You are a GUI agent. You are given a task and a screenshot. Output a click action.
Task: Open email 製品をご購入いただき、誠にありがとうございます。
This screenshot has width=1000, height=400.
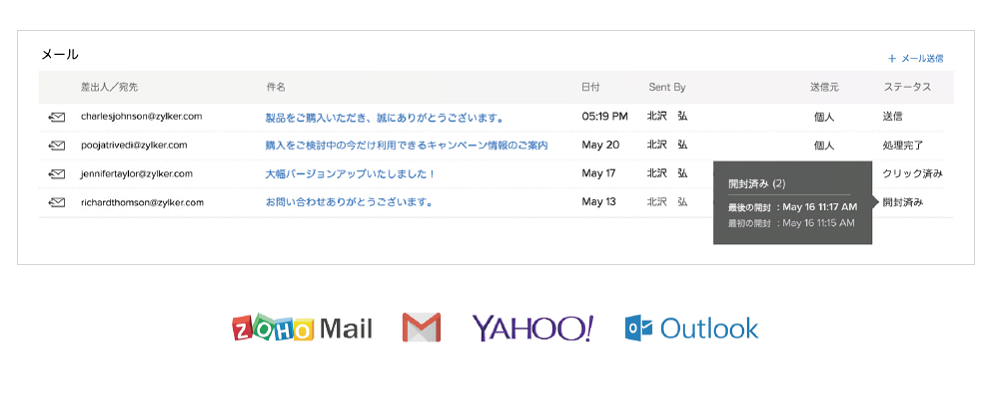point(385,117)
